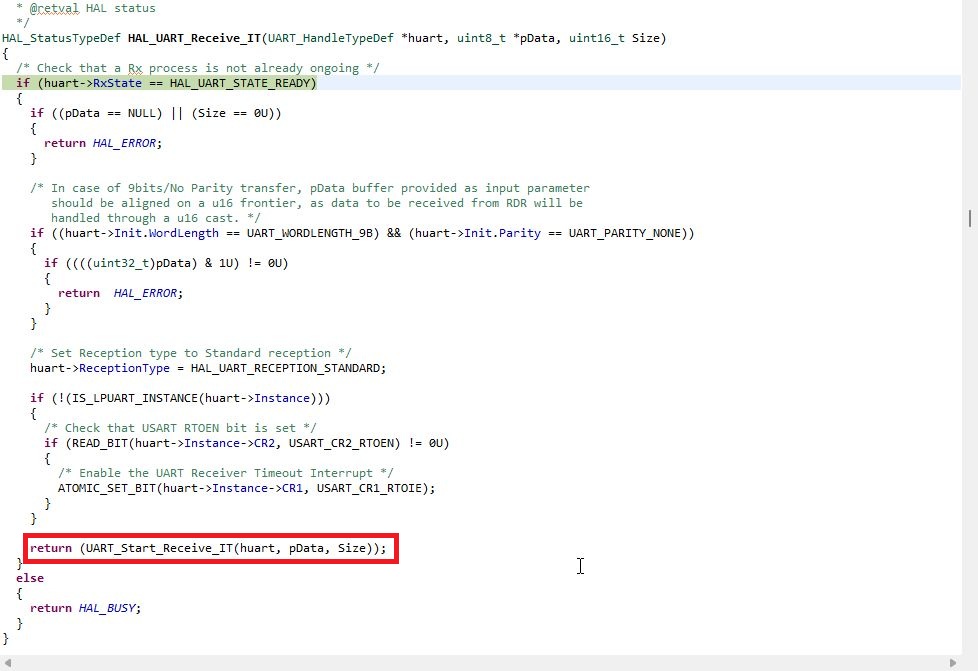This screenshot has height=671, width=978.
Task: Click the left arrow of horizontal scrollbar
Action: tap(7, 663)
